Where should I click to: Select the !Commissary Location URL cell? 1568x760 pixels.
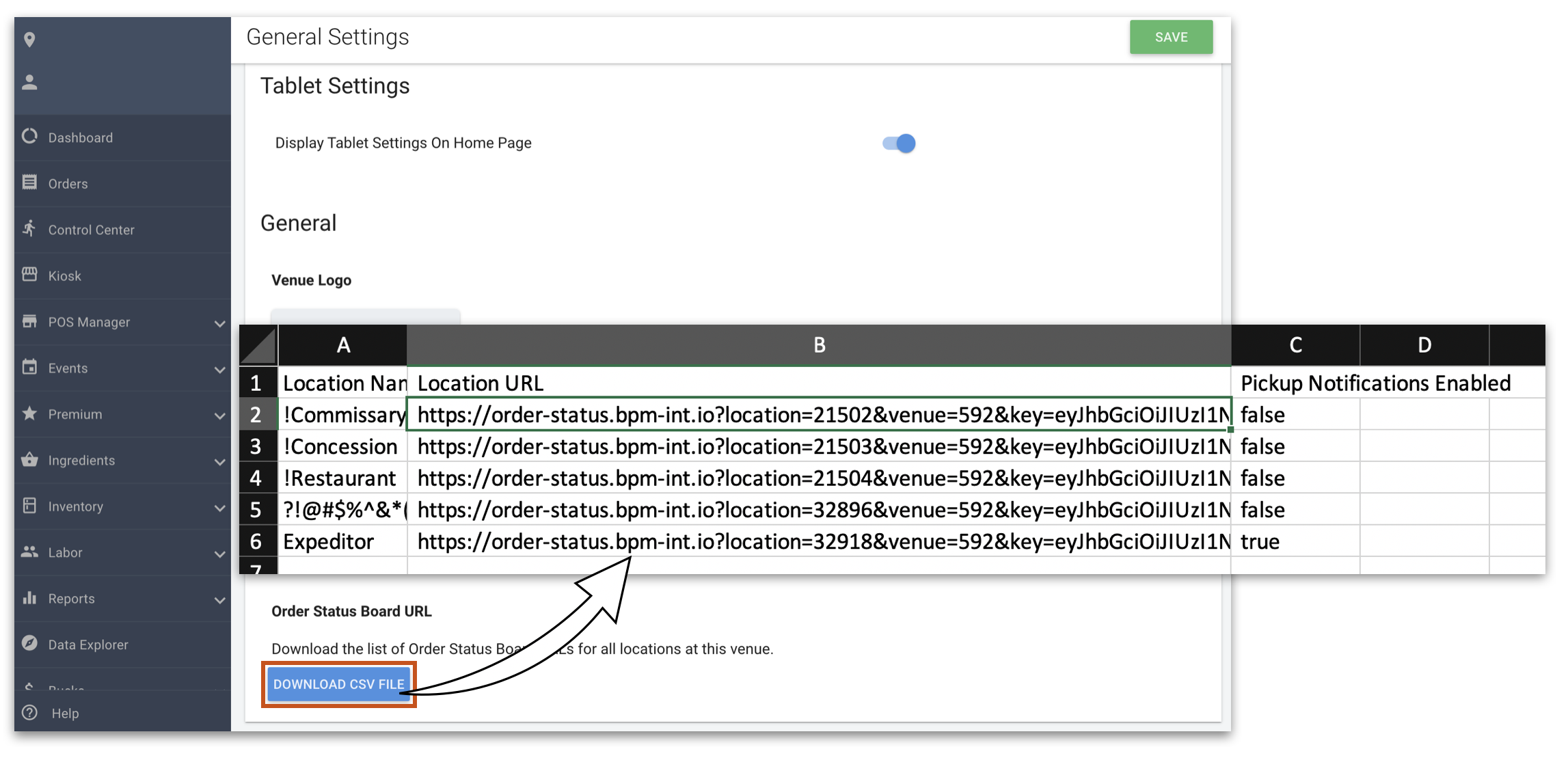819,415
